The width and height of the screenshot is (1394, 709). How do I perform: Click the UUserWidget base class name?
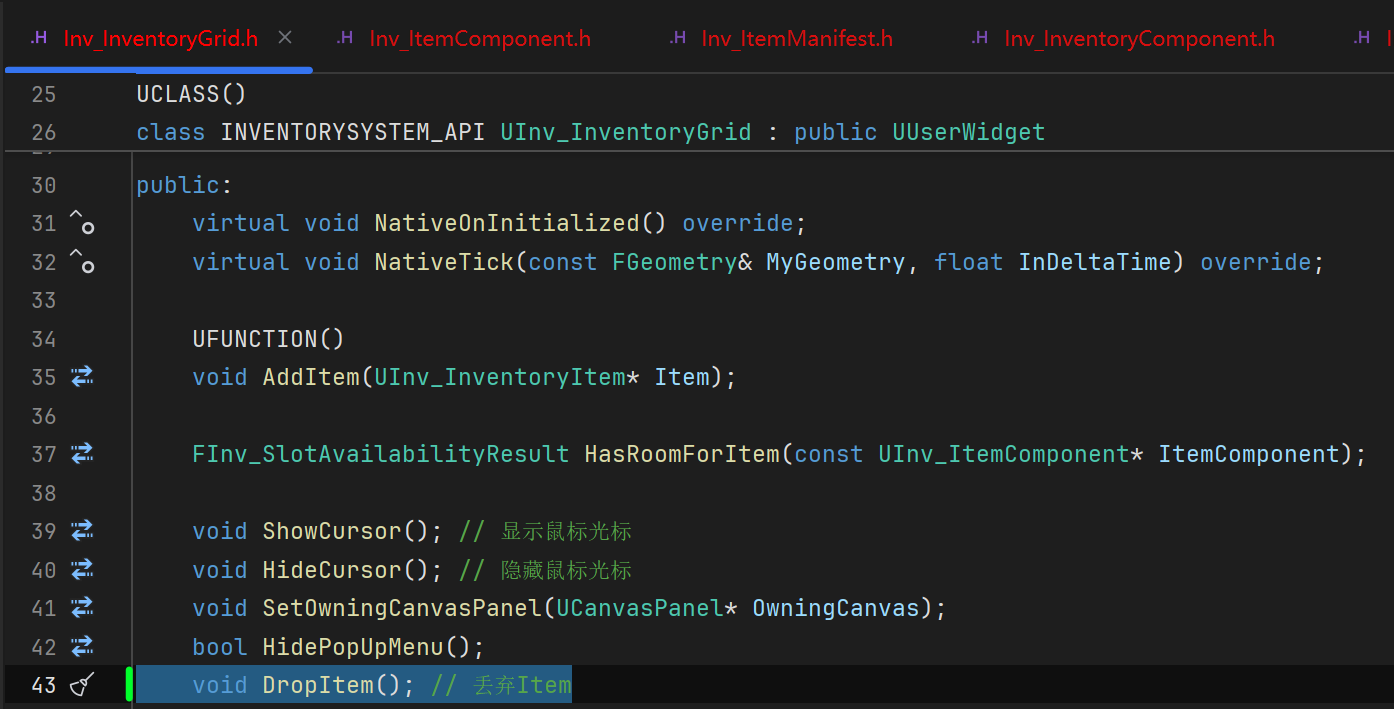969,132
